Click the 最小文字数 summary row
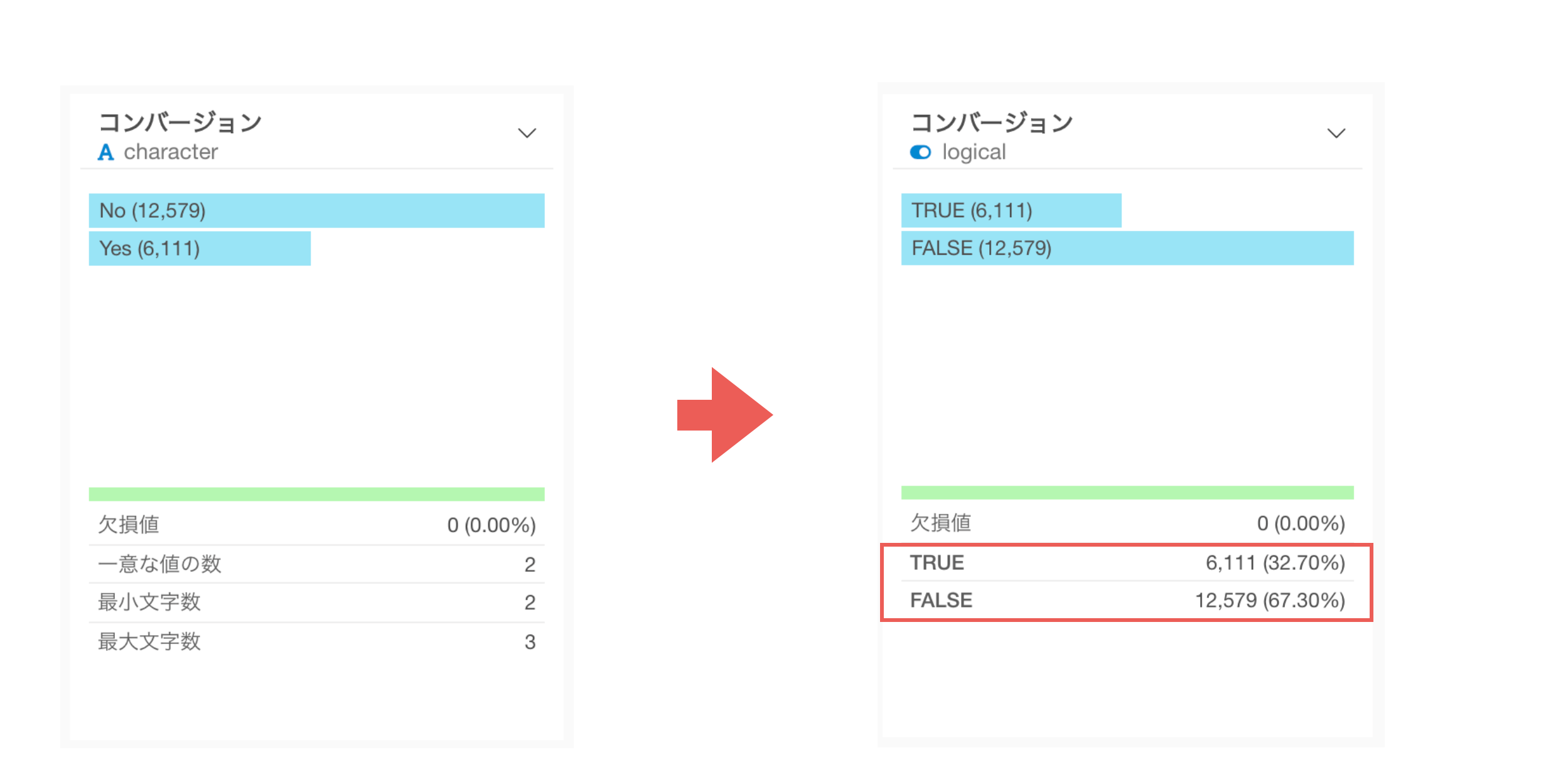 click(x=316, y=602)
